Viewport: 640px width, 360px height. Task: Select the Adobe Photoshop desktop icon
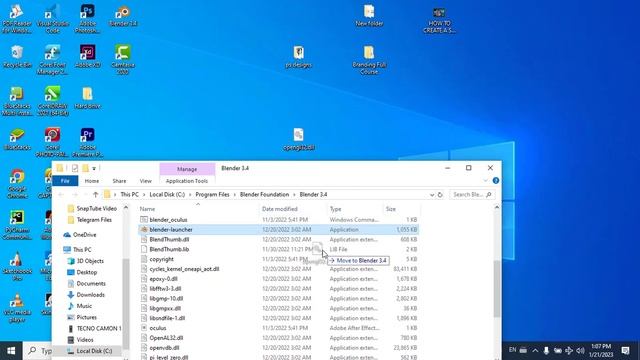pyautogui.click(x=87, y=19)
